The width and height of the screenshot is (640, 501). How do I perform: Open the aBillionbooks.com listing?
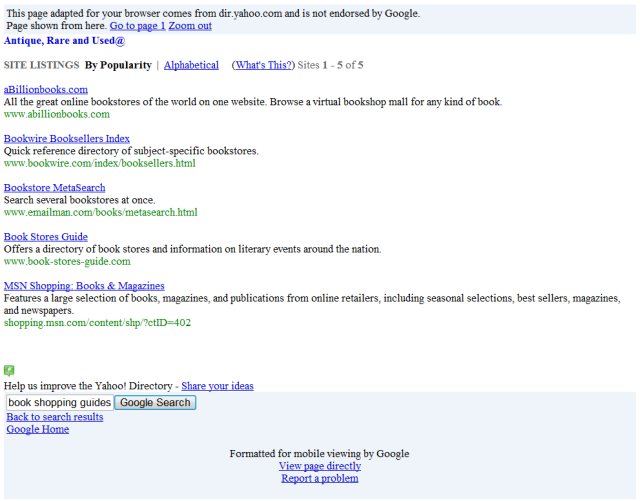click(x=46, y=89)
